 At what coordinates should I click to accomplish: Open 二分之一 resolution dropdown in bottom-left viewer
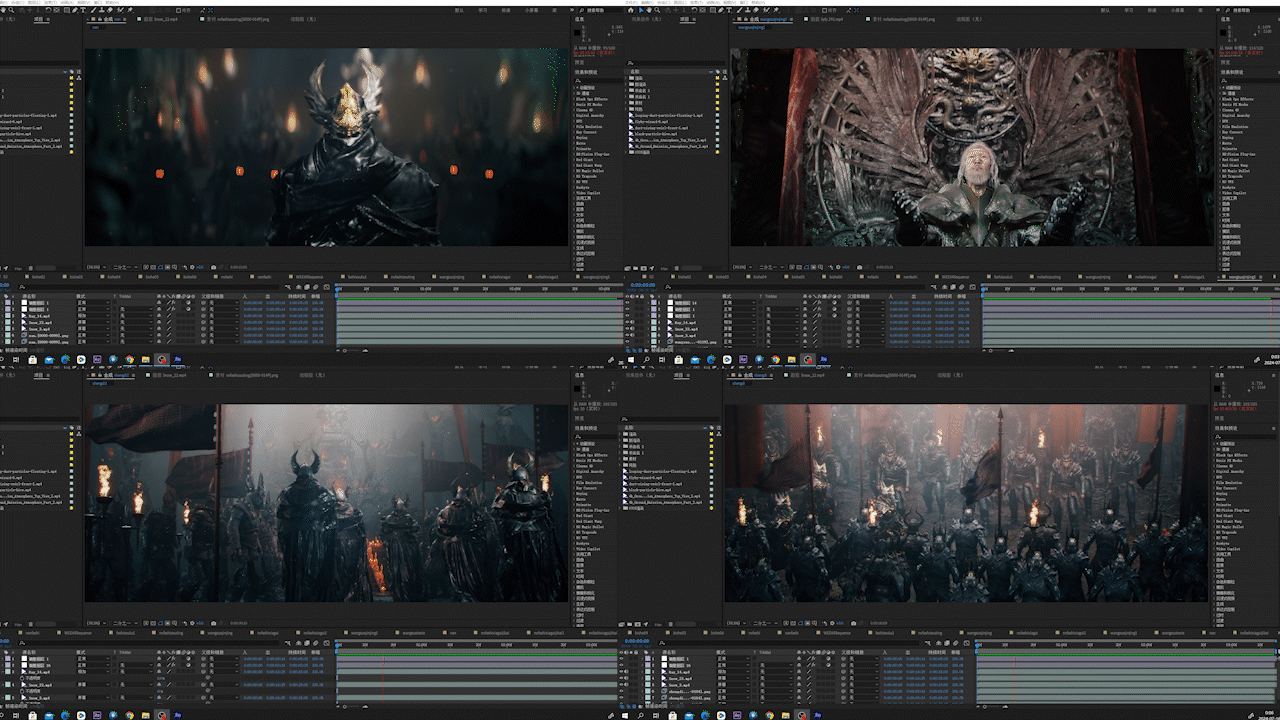124,623
